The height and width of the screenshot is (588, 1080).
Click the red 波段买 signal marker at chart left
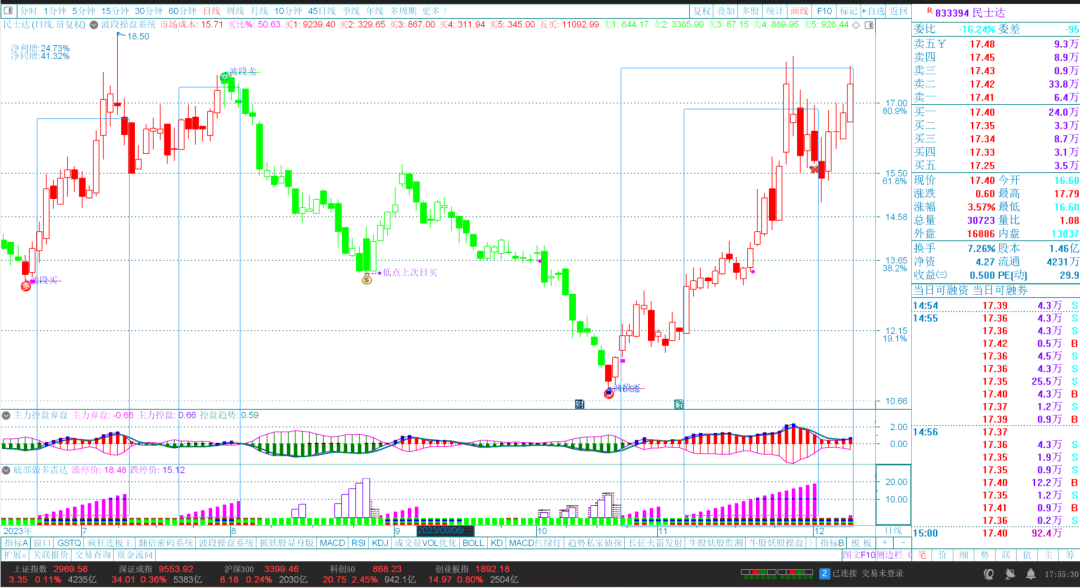point(26,286)
